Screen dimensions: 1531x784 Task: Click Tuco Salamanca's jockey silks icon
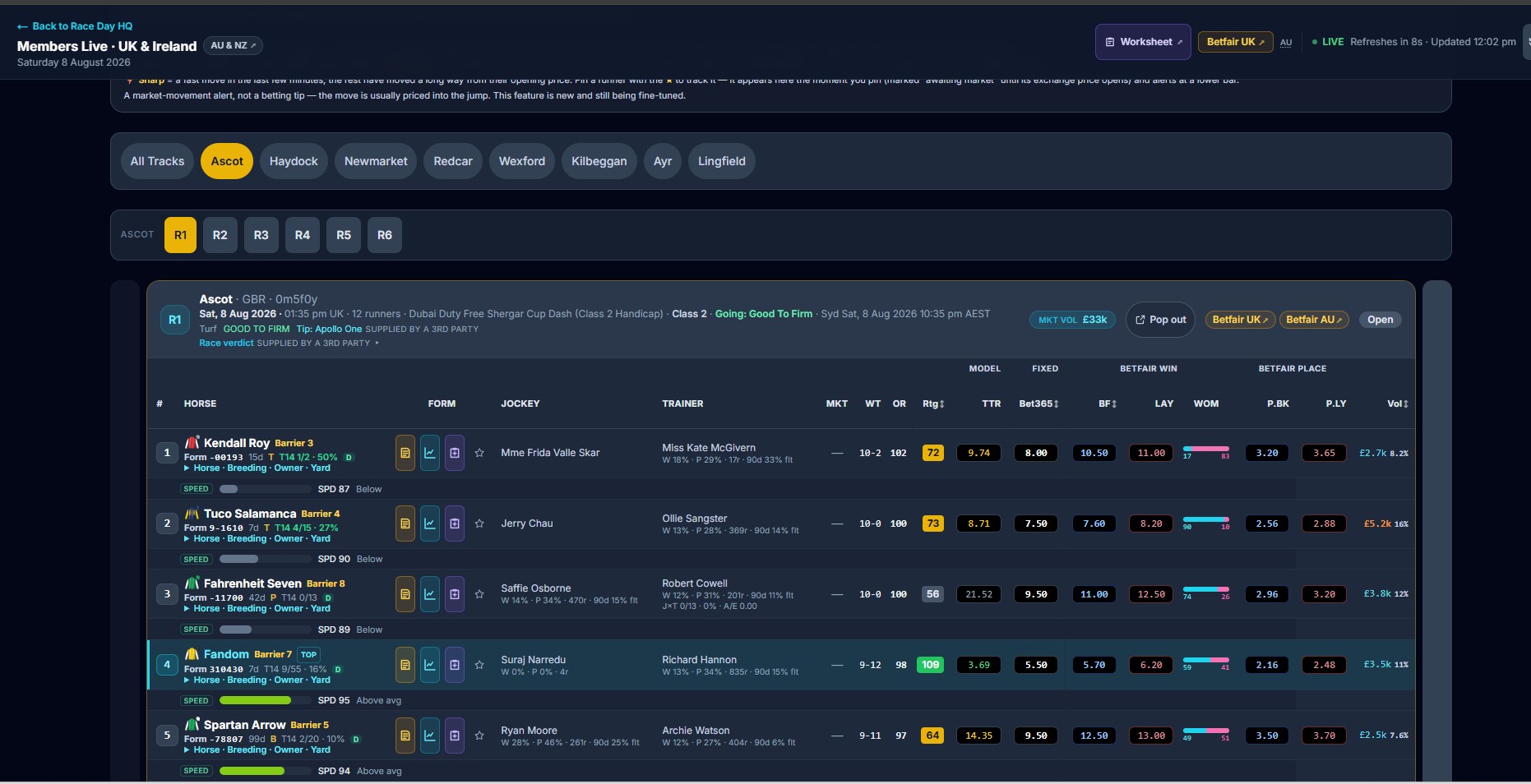(192, 513)
